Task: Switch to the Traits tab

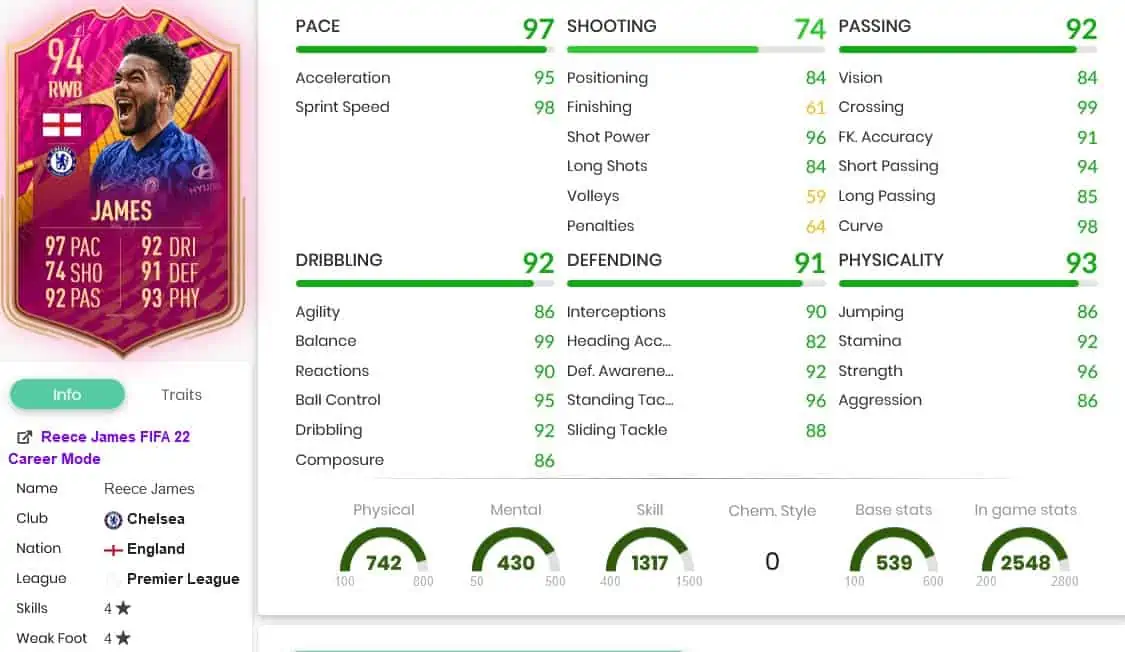Action: [x=182, y=394]
